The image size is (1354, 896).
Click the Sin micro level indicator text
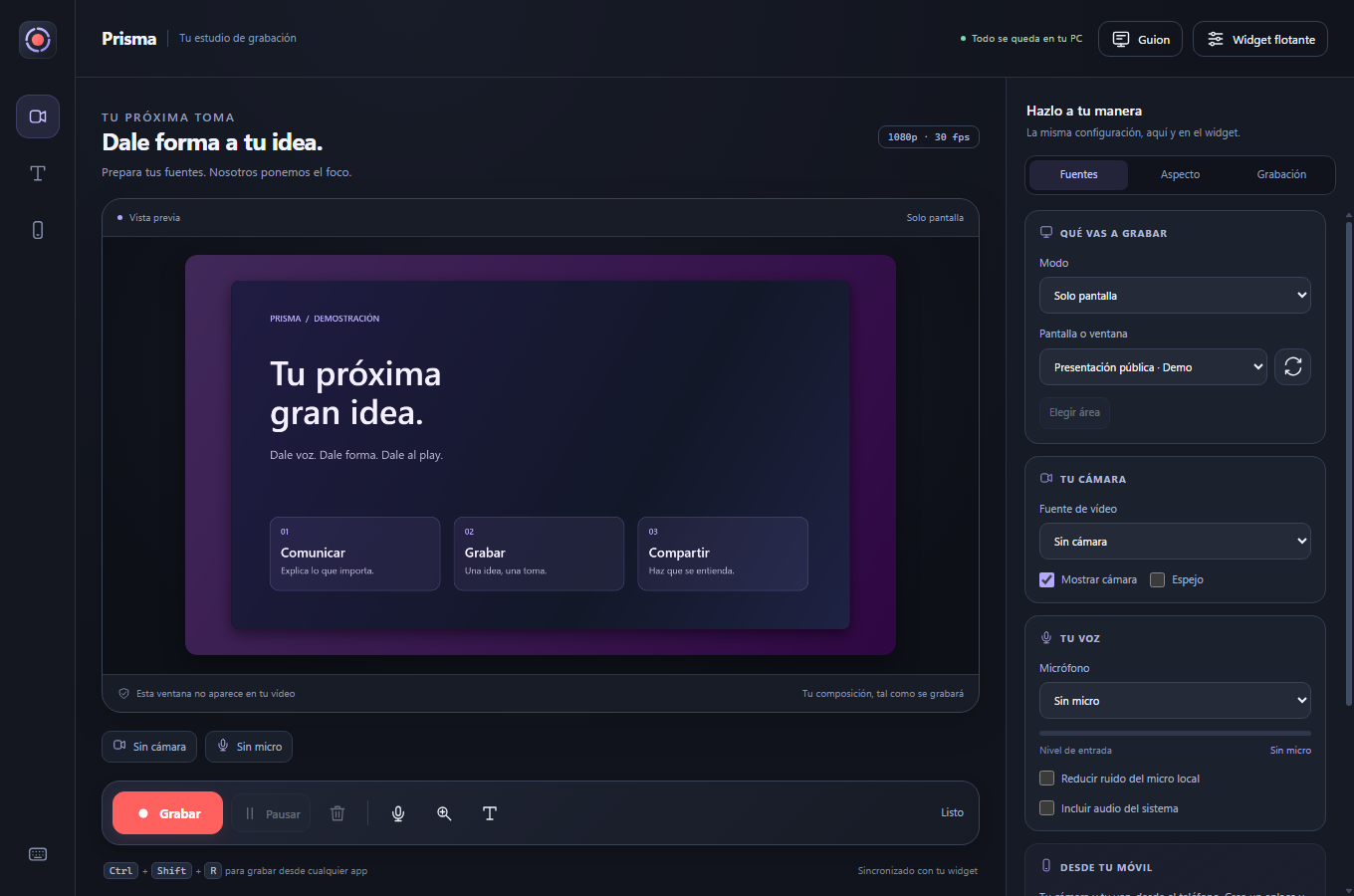click(x=1290, y=751)
